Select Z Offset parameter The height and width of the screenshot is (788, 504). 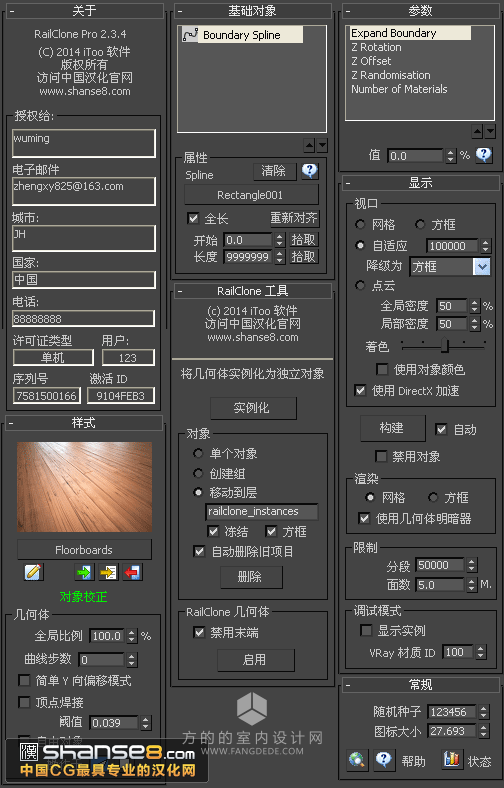click(x=371, y=61)
